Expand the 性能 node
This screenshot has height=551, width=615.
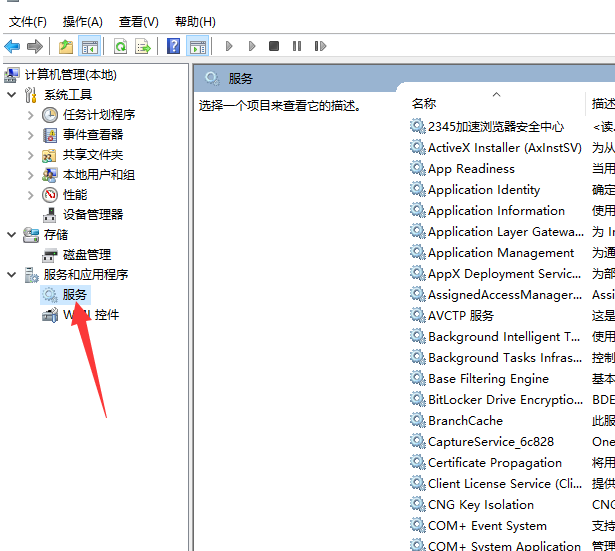[31, 195]
